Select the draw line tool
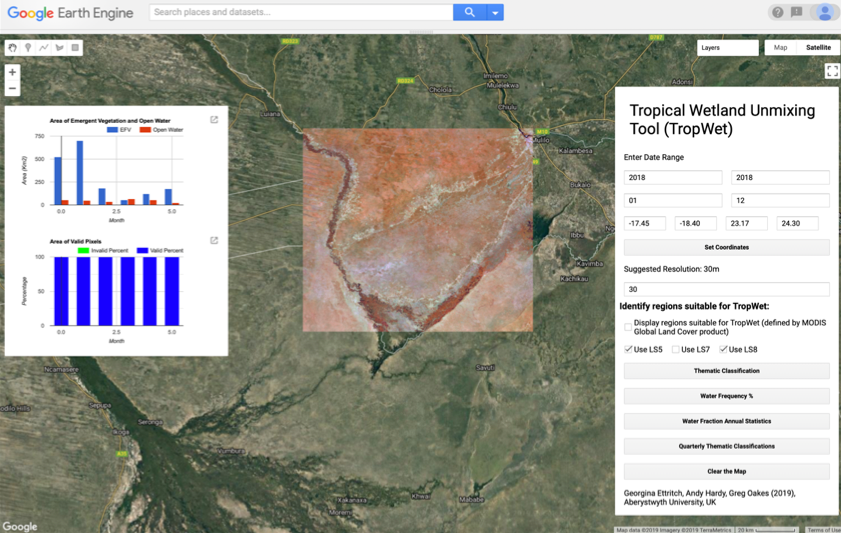Image resolution: width=841 pixels, height=533 pixels. pyautogui.click(x=43, y=48)
